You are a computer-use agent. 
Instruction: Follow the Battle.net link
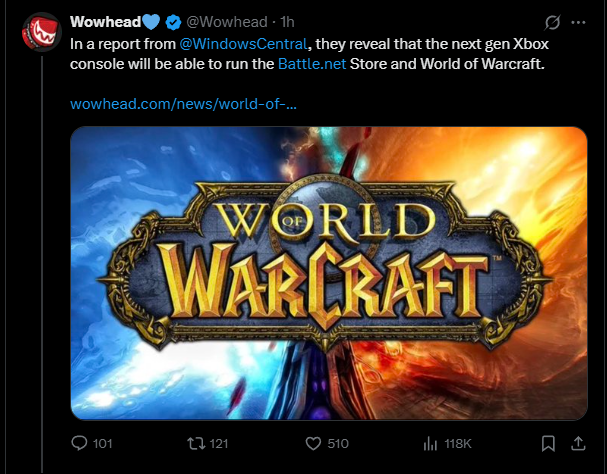click(312, 64)
